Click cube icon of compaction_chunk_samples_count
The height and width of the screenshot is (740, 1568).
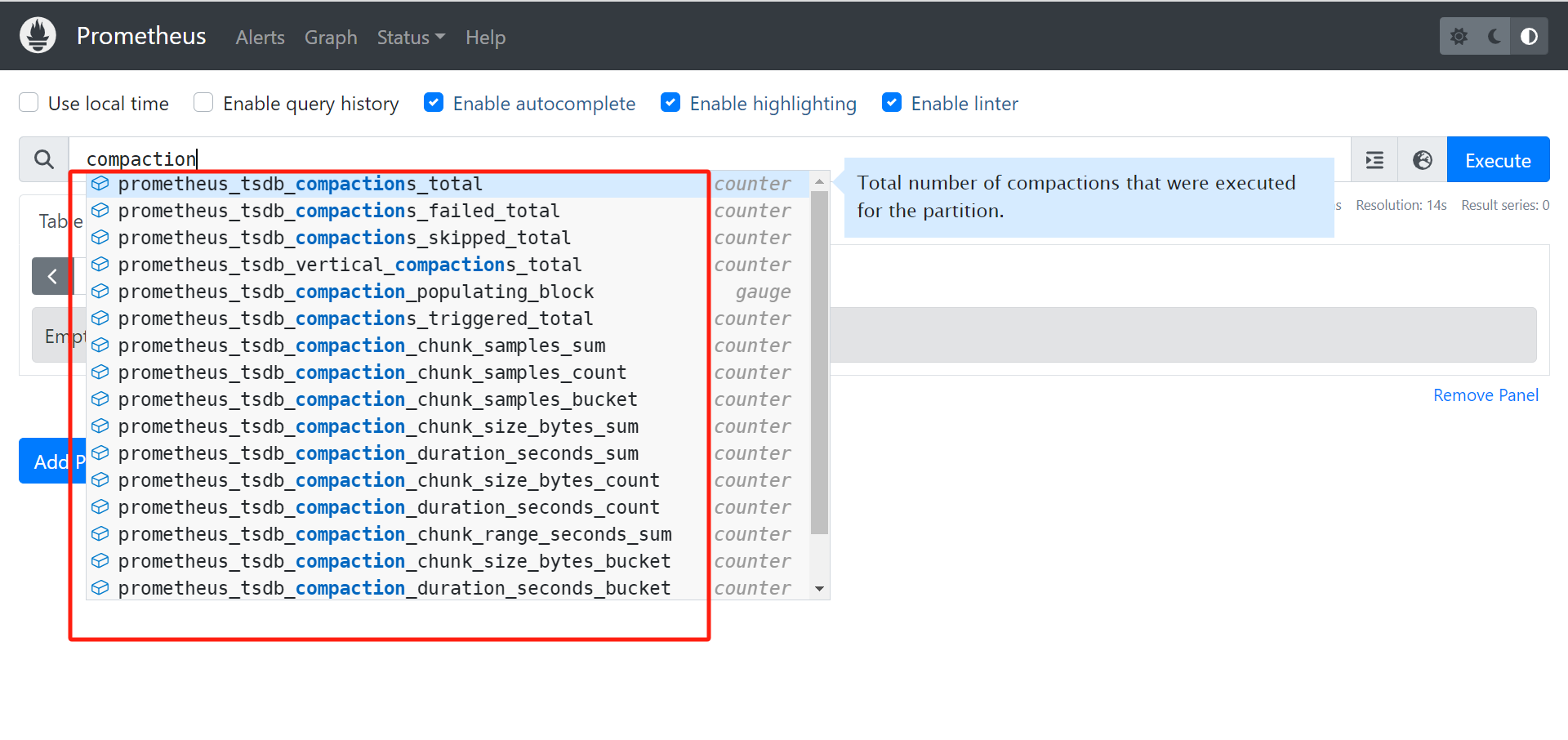coord(100,372)
